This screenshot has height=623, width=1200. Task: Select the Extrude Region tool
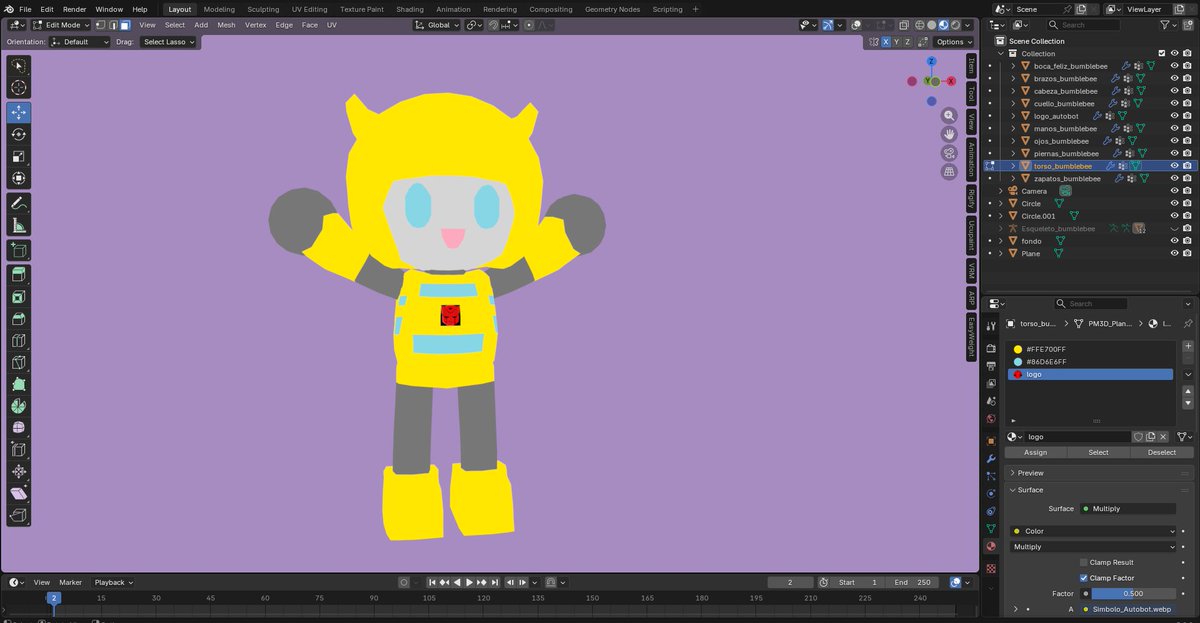tap(18, 275)
